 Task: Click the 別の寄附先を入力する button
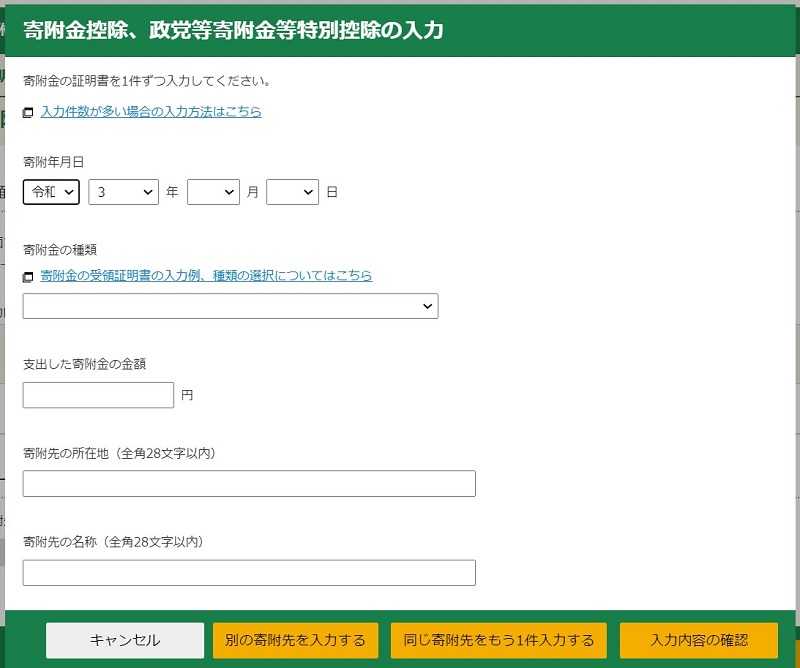pos(295,641)
